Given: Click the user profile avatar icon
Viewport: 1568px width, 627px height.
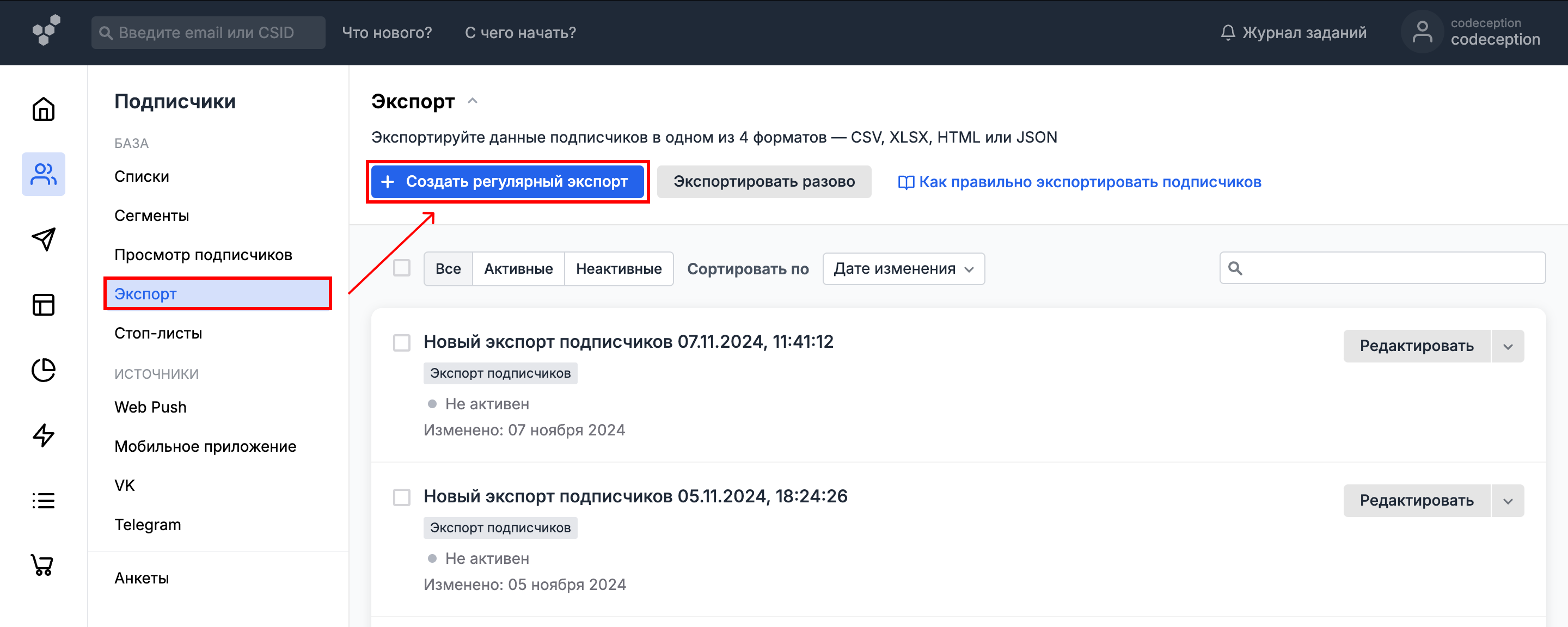Looking at the screenshot, I should pos(1422,32).
